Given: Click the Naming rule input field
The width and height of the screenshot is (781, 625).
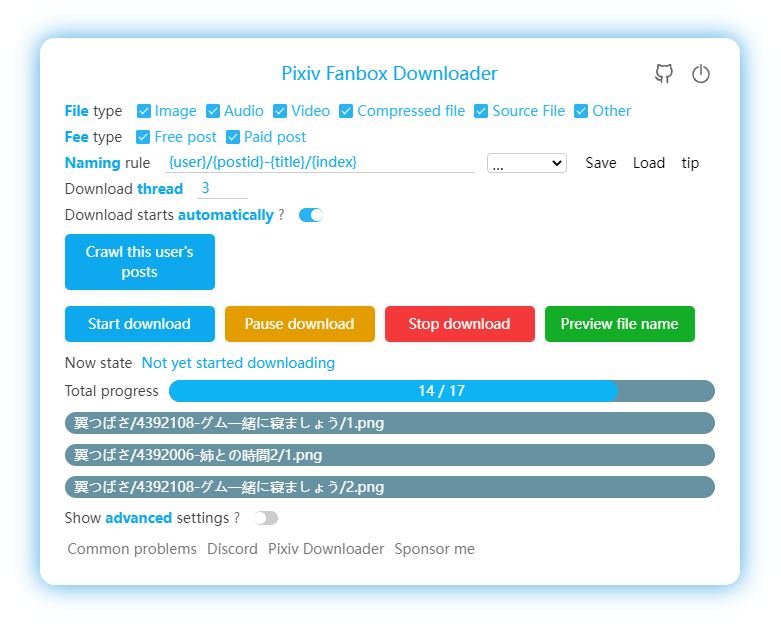Looking at the screenshot, I should 320,162.
